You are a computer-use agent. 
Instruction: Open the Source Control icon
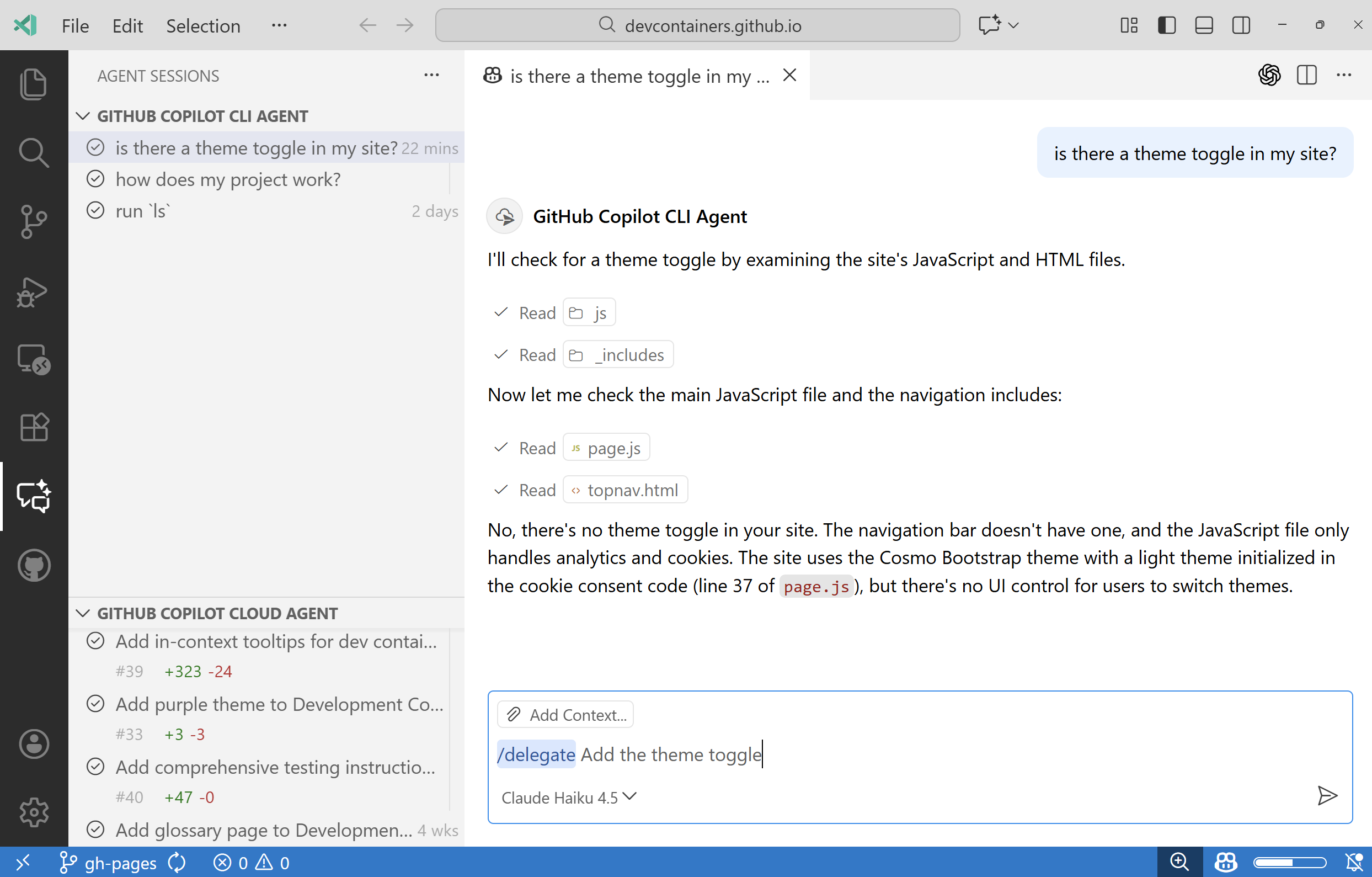(34, 221)
